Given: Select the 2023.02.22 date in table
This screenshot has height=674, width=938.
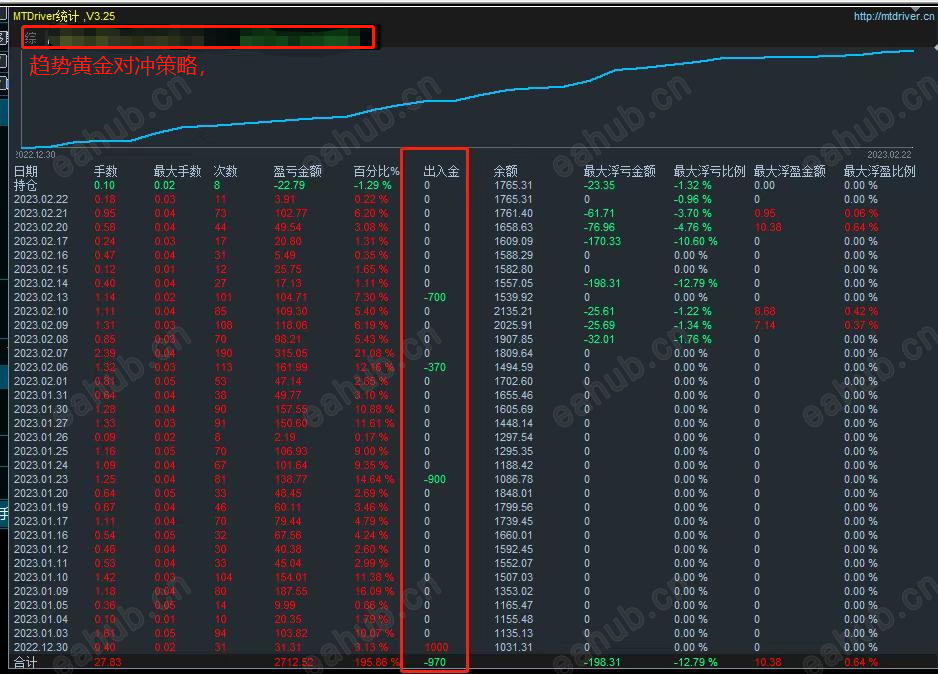Looking at the screenshot, I should 41,199.
